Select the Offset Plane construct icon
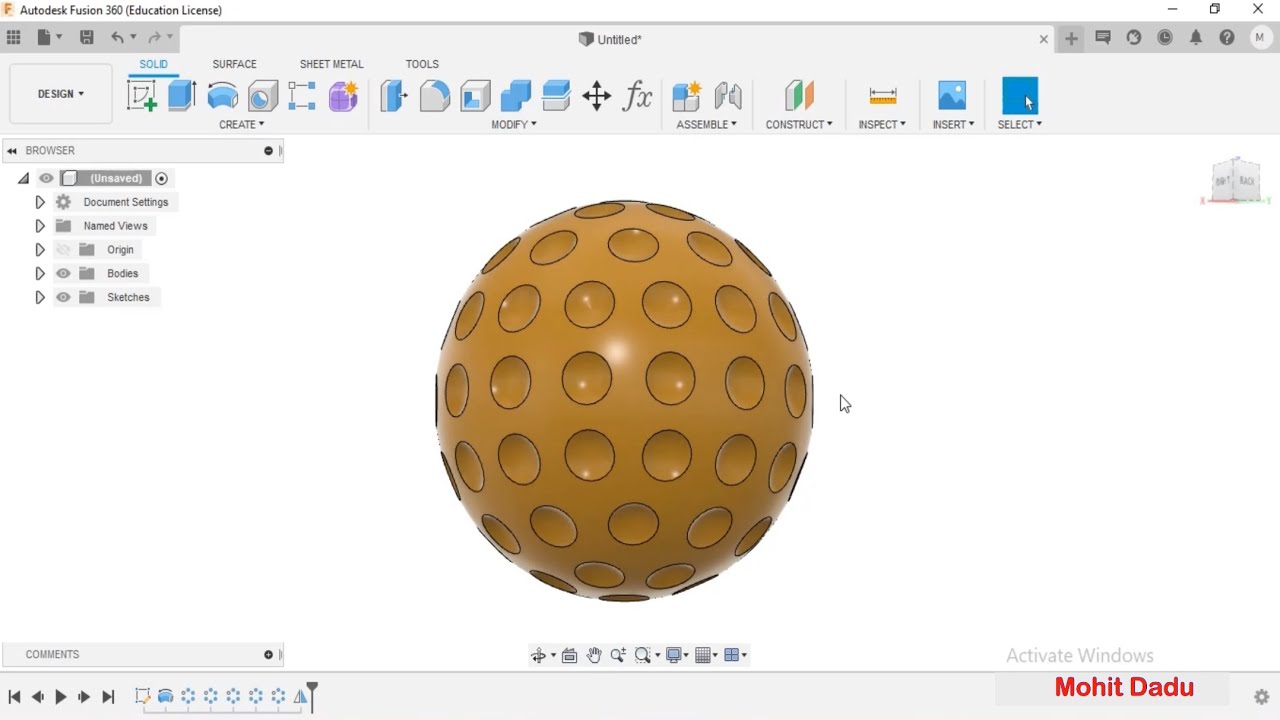Viewport: 1280px width, 720px height. tap(799, 96)
